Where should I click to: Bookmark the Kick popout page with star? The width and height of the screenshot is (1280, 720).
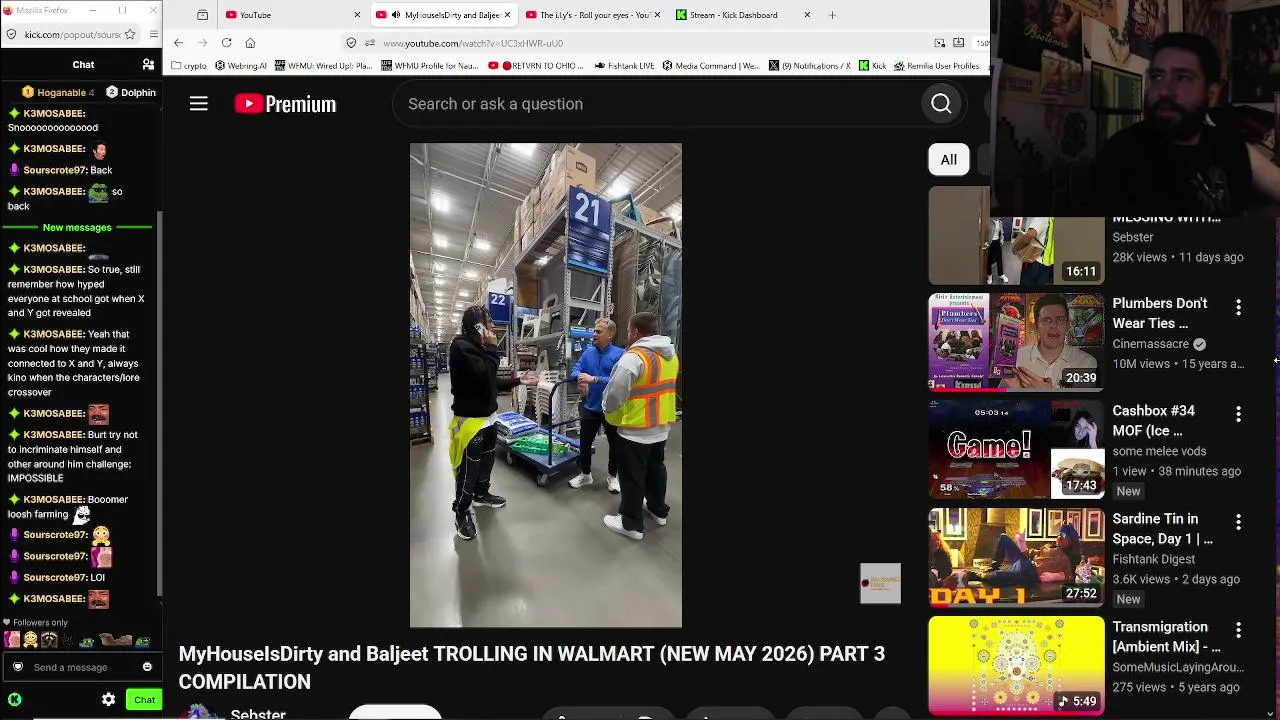coord(130,34)
